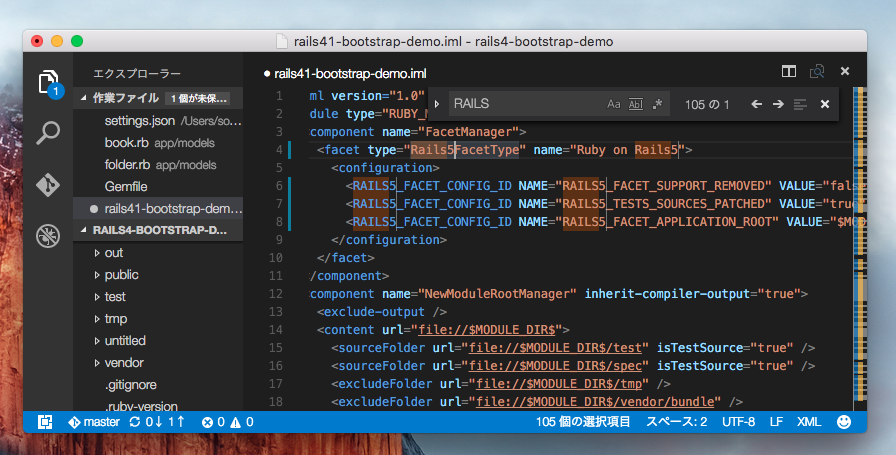This screenshot has width=896, height=455.
Task: Click the master branch in status bar
Action: coord(93,422)
